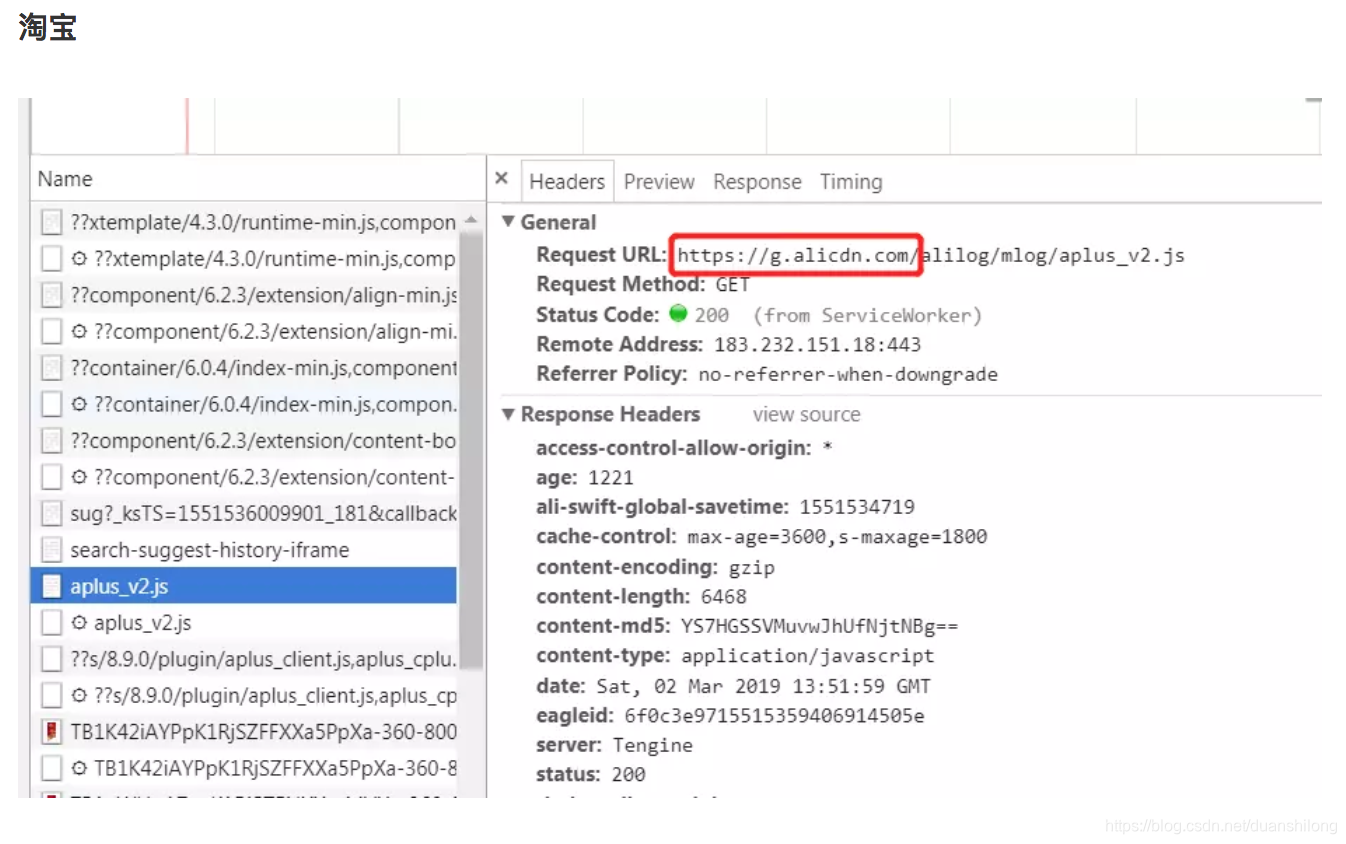
Task: Select the search-suggest-history-iframe request
Action: pos(244,550)
